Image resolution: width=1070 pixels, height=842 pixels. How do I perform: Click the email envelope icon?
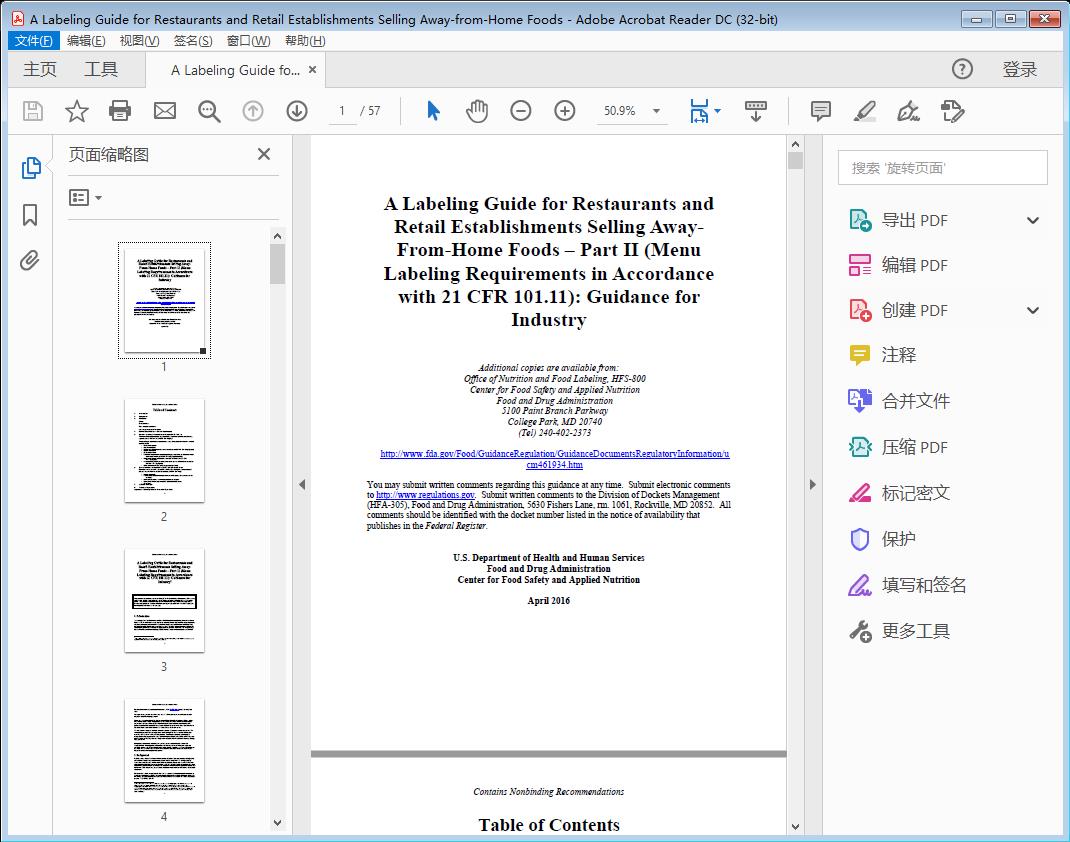tap(164, 111)
